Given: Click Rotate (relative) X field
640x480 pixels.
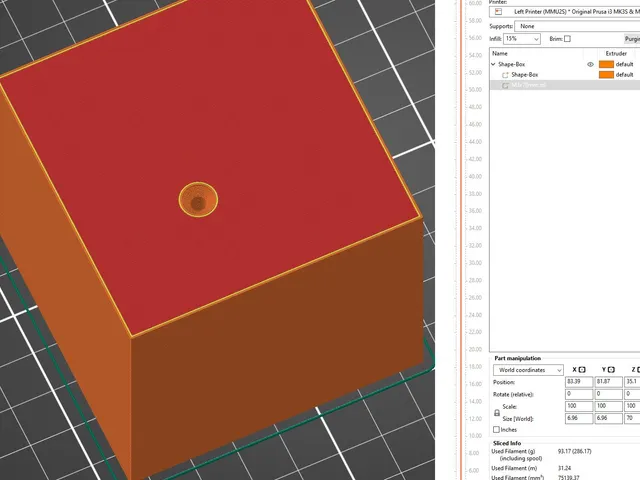Looking at the screenshot, I should [x=579, y=394].
